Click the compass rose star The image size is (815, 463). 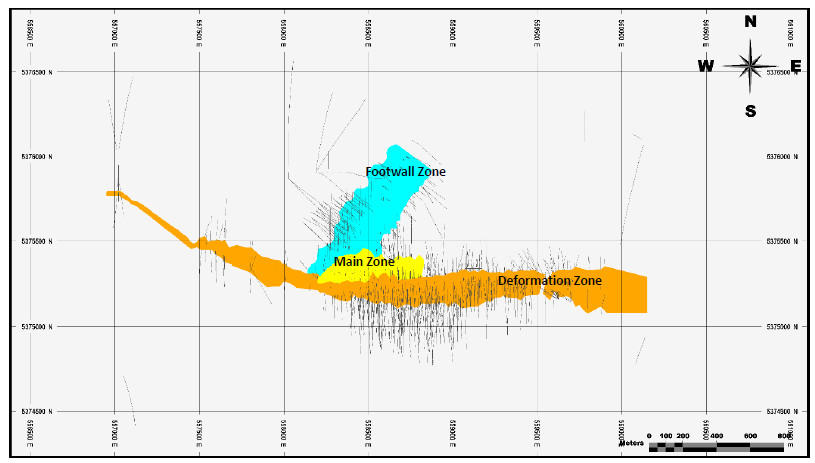coord(750,66)
